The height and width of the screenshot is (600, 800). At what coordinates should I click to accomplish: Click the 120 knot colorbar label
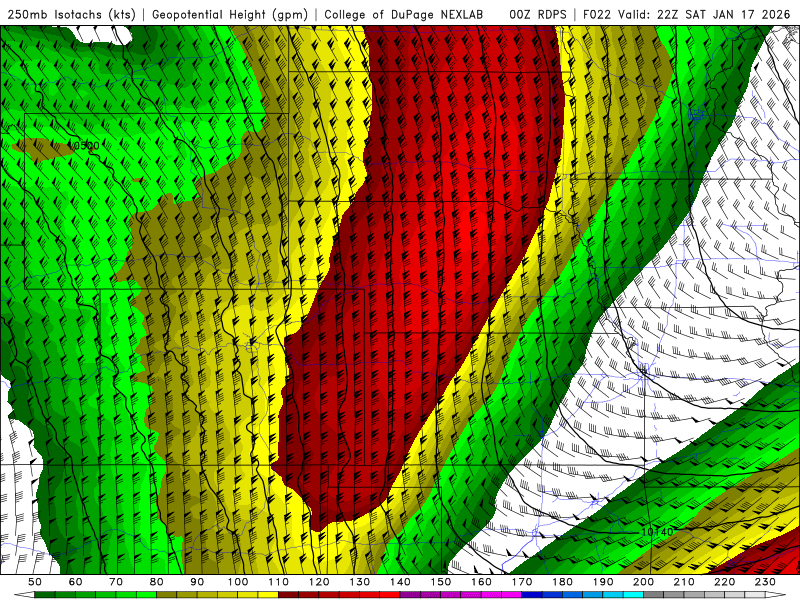(x=319, y=582)
